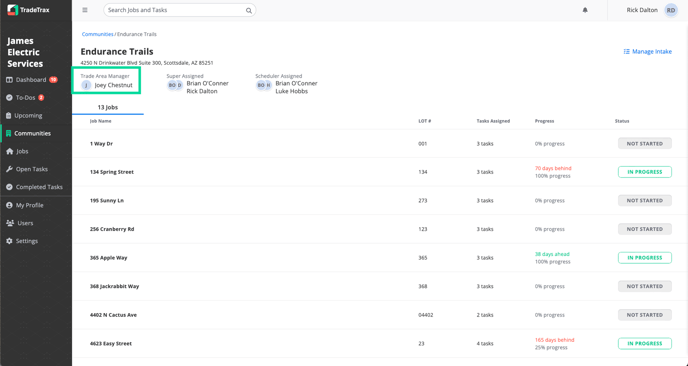688x366 pixels.
Task: Sort by the Status column header
Action: tap(622, 121)
